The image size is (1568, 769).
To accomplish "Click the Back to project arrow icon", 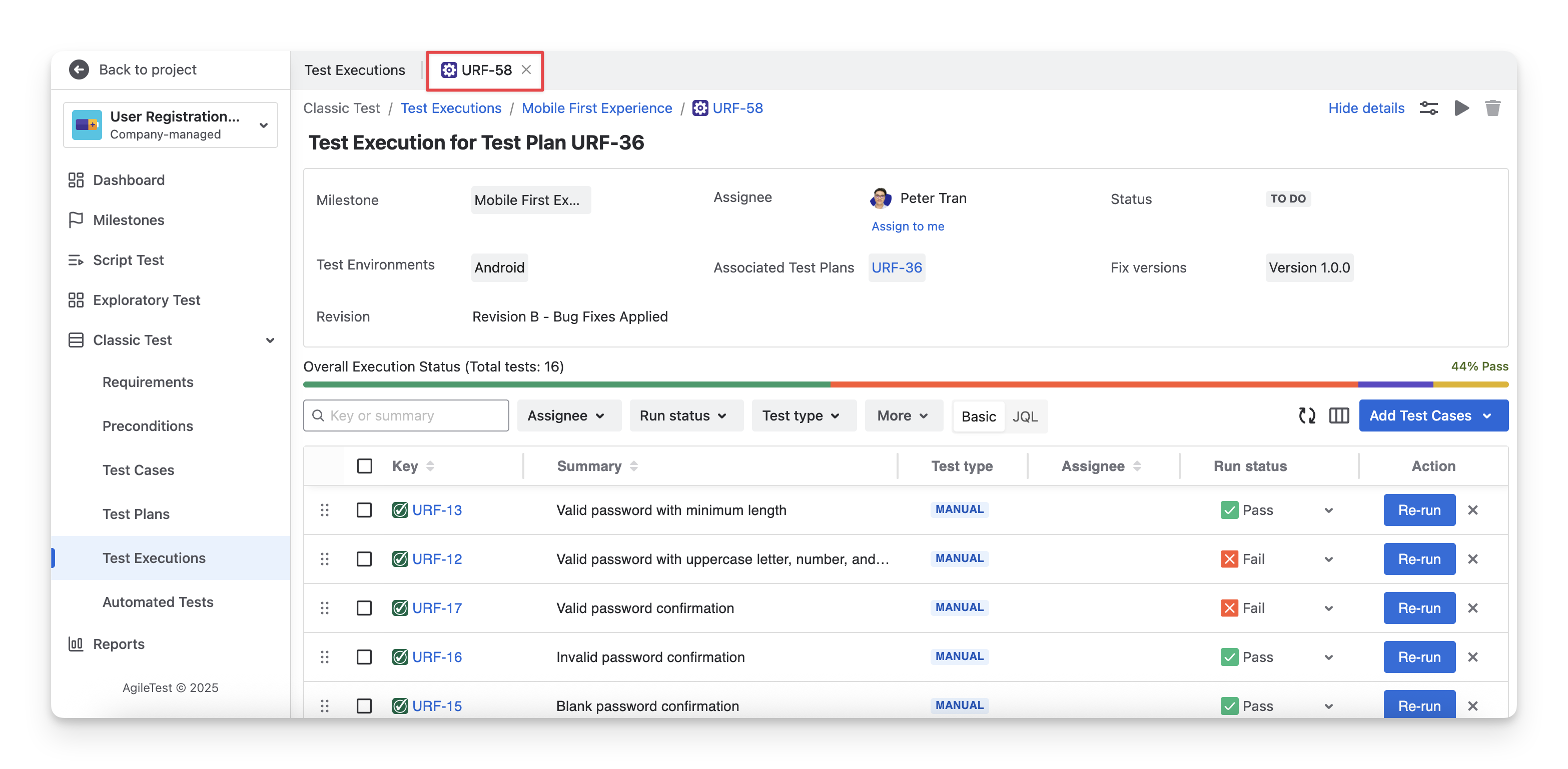I will [x=79, y=69].
